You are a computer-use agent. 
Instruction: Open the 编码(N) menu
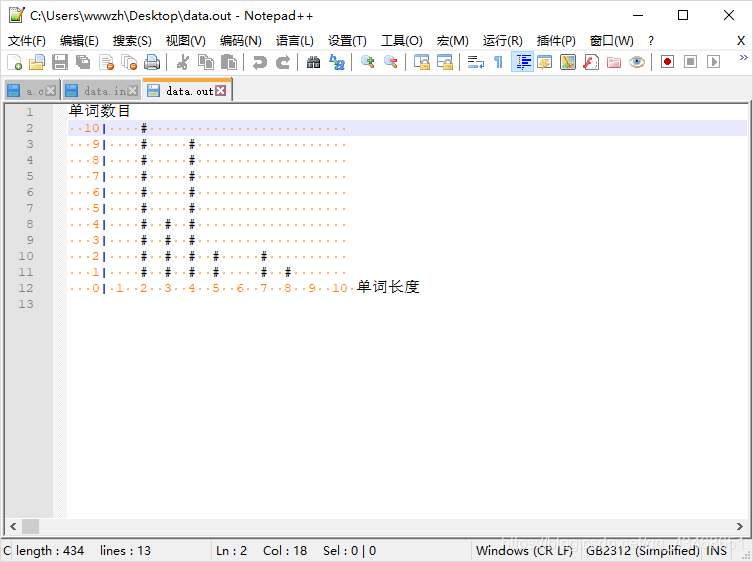point(241,41)
